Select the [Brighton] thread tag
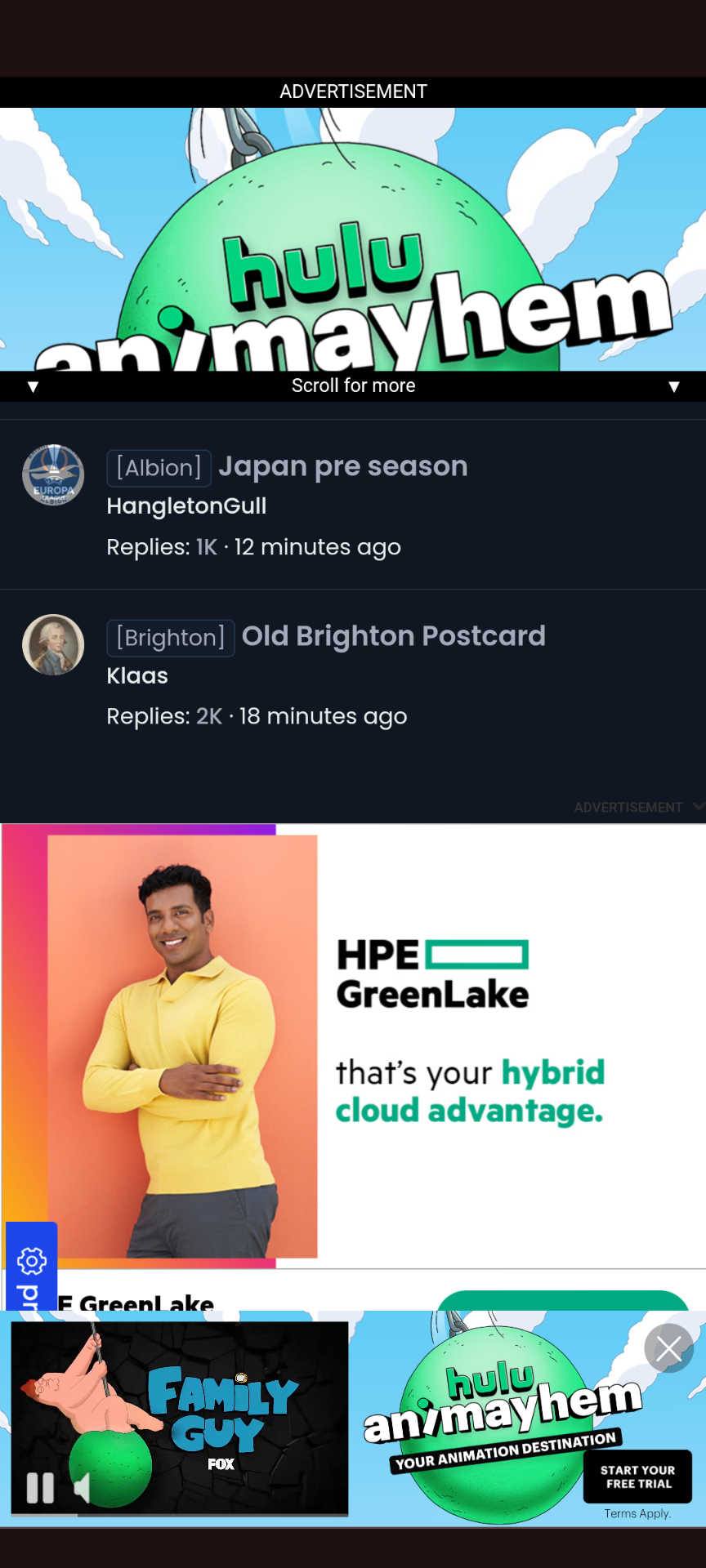 pos(171,638)
